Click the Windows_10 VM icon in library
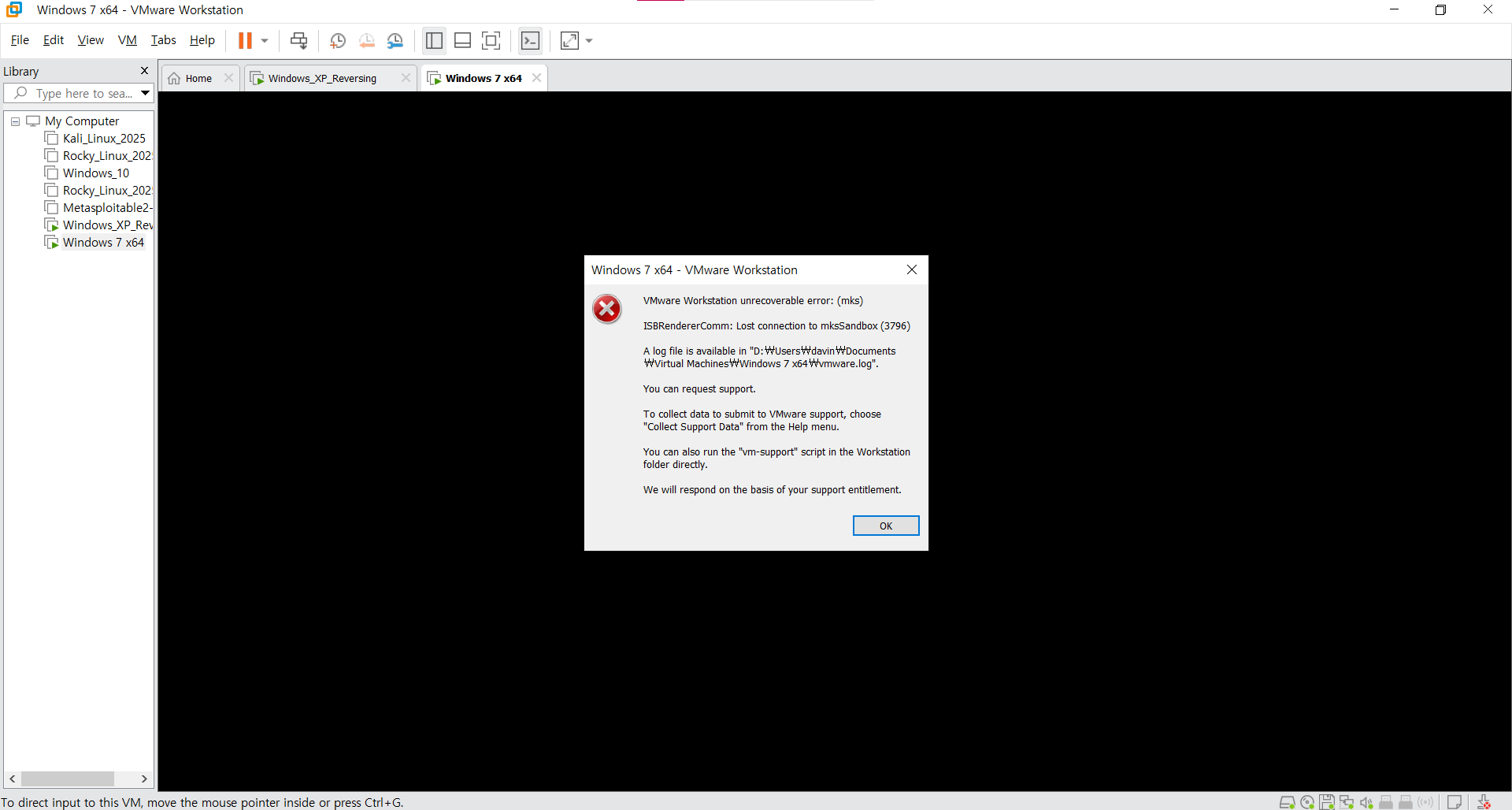1512x810 pixels. coord(52,173)
